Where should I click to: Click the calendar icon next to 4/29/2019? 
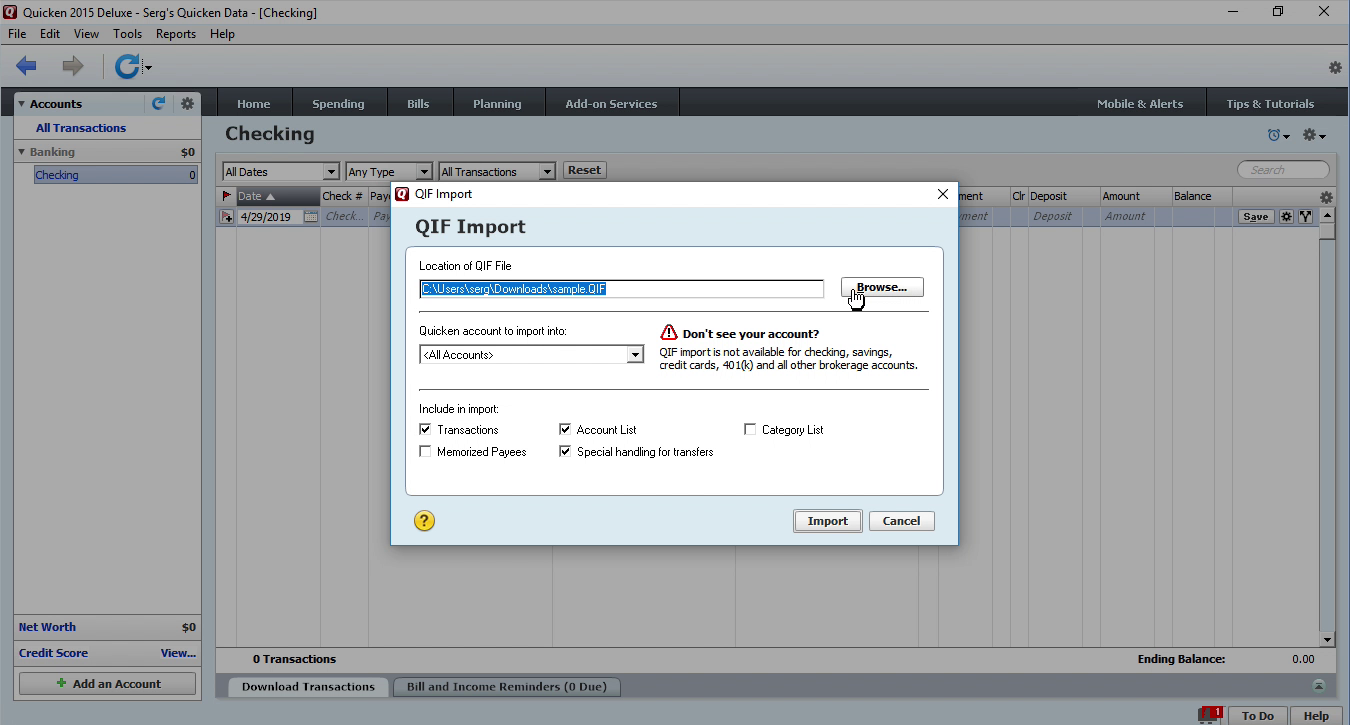point(311,216)
